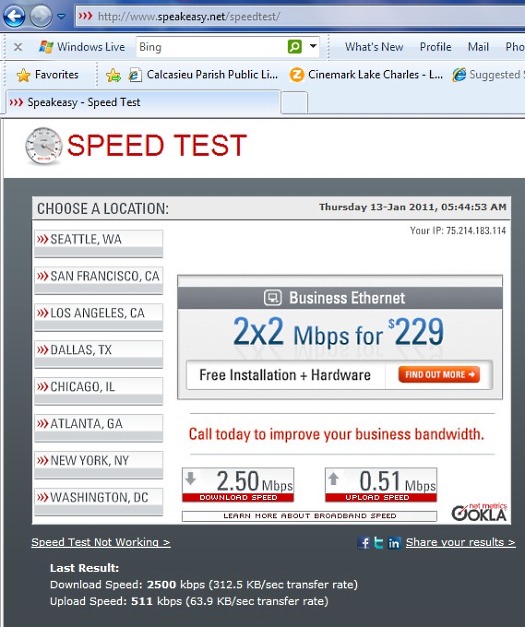Open the recent pages dropdown arrow
525x627 pixels.
[x=61, y=16]
